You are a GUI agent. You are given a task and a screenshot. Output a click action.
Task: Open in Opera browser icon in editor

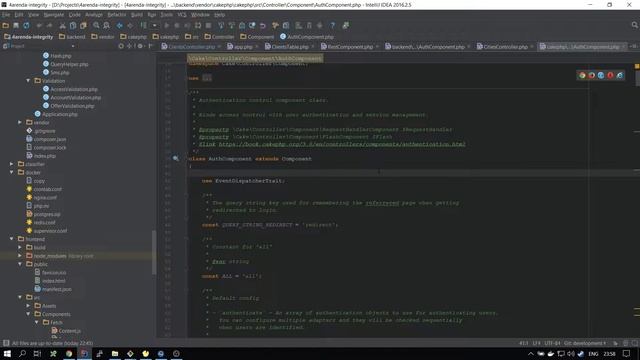click(610, 75)
